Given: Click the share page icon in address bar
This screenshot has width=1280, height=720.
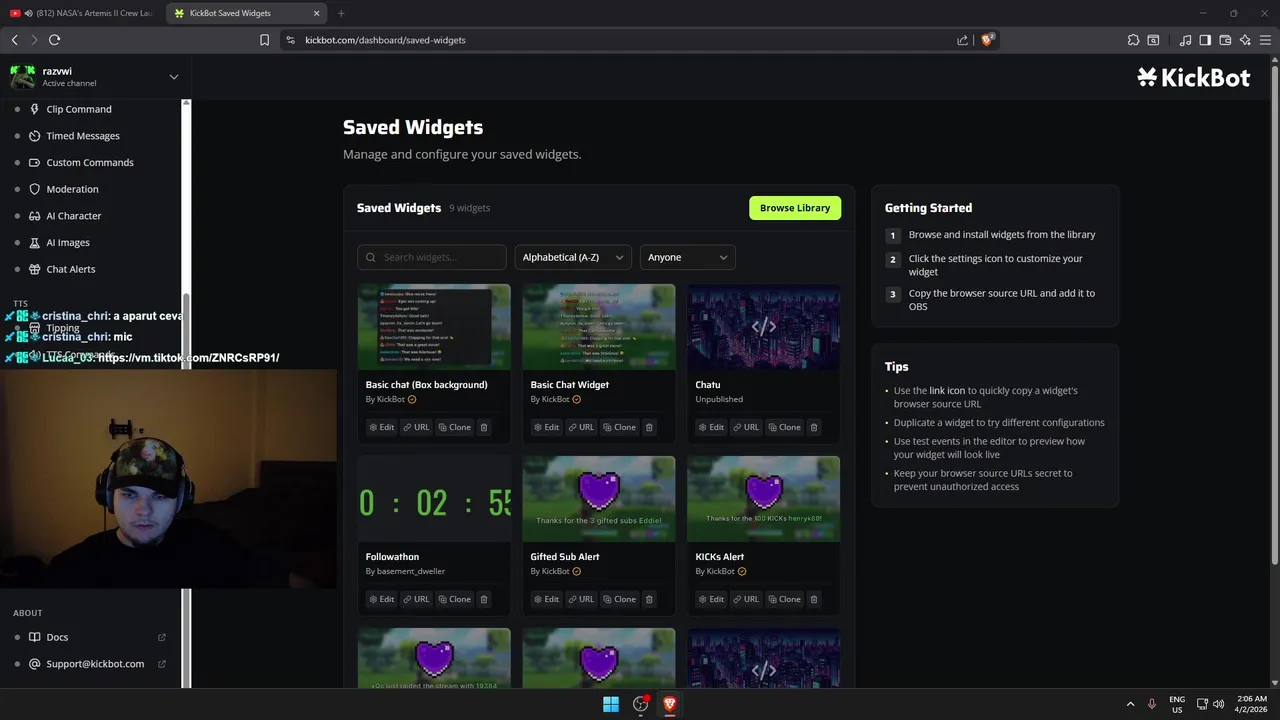Looking at the screenshot, I should point(962,40).
